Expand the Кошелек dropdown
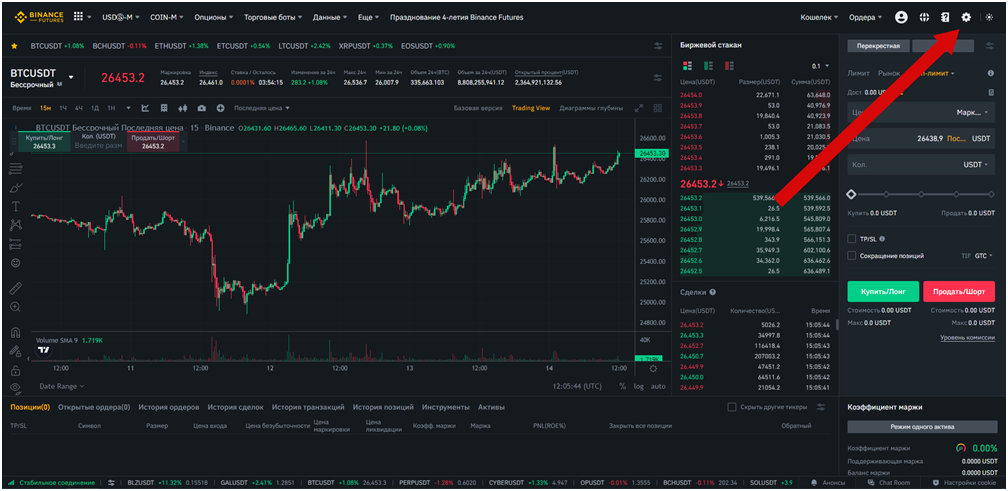Image resolution: width=1008 pixels, height=491 pixels. click(819, 17)
